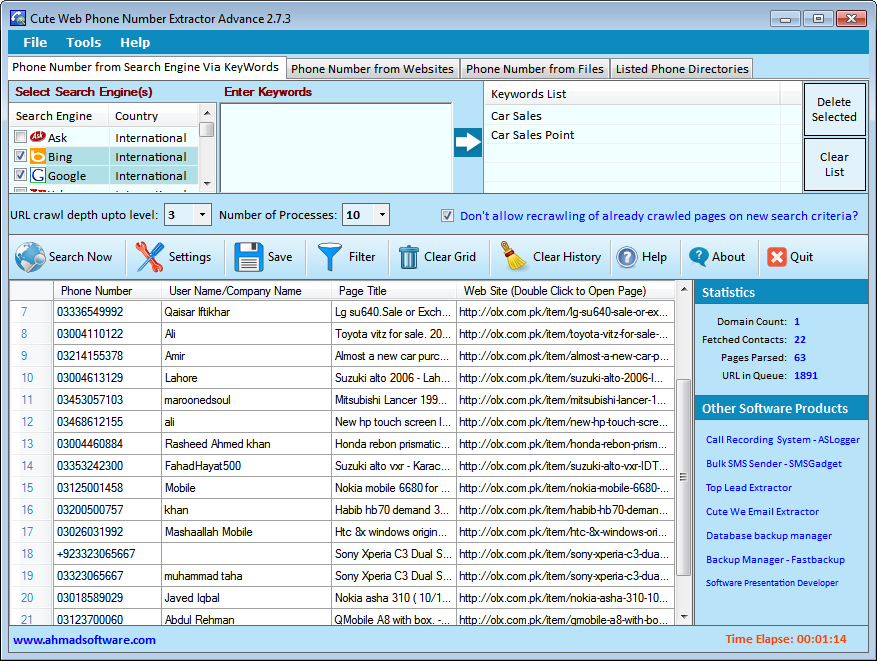Click the Save floppy disk icon
Viewport: 877px width, 661px height.
pyautogui.click(x=248, y=257)
